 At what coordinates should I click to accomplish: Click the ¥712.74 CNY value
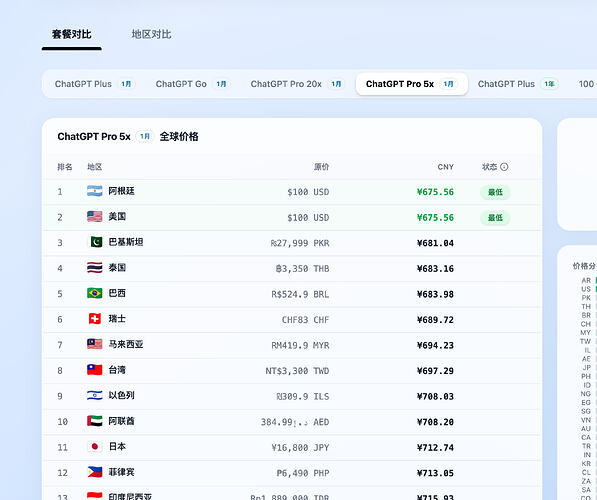pyautogui.click(x=435, y=447)
